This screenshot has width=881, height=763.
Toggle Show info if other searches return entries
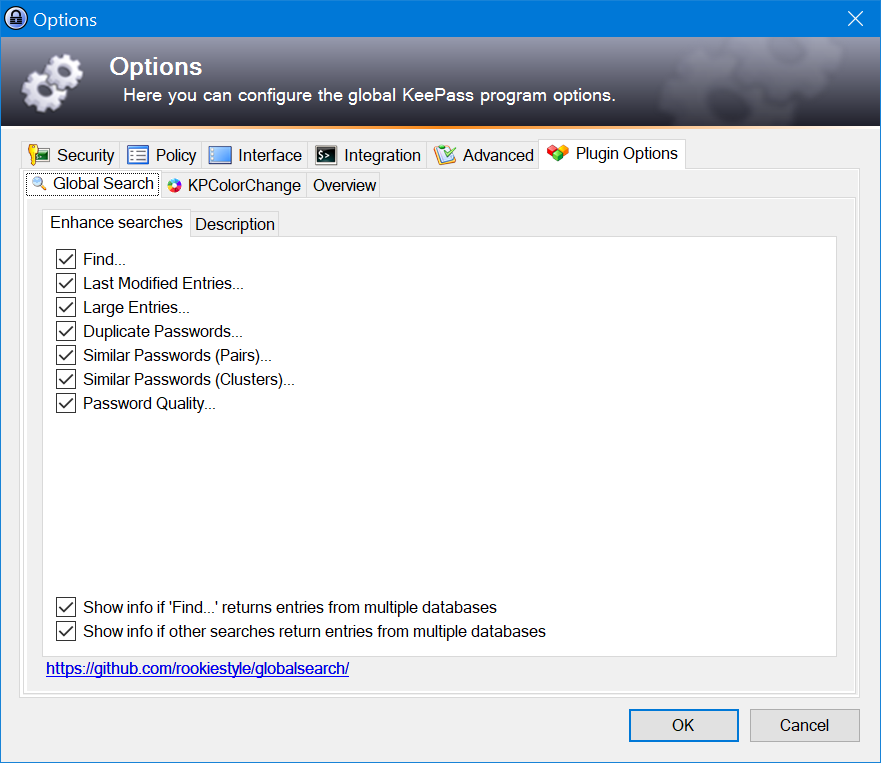[x=66, y=632]
